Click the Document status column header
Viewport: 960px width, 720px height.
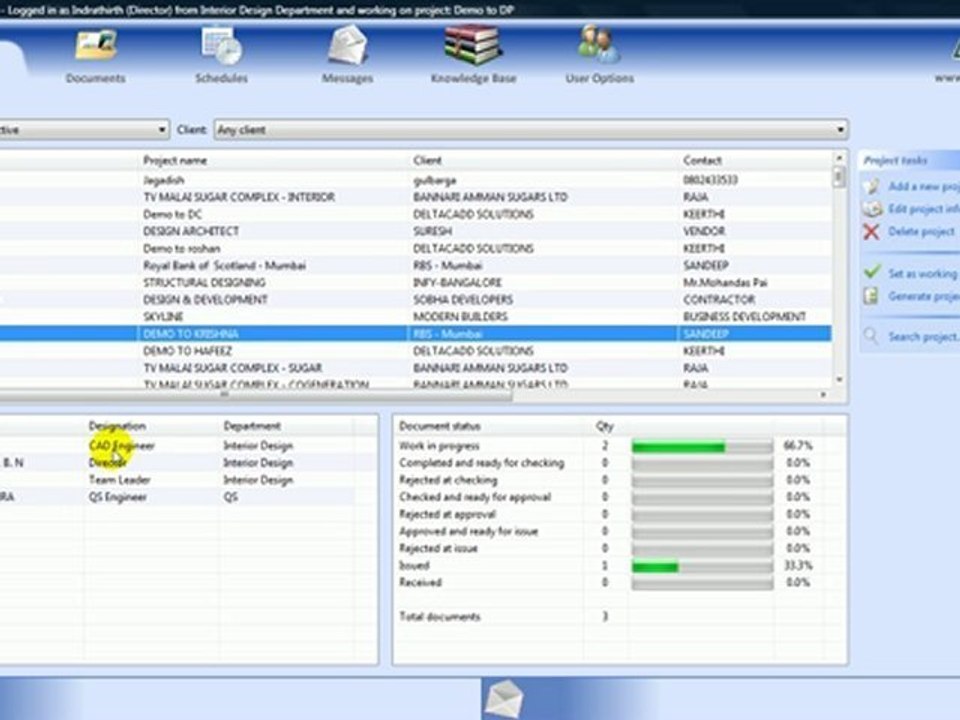click(x=440, y=426)
